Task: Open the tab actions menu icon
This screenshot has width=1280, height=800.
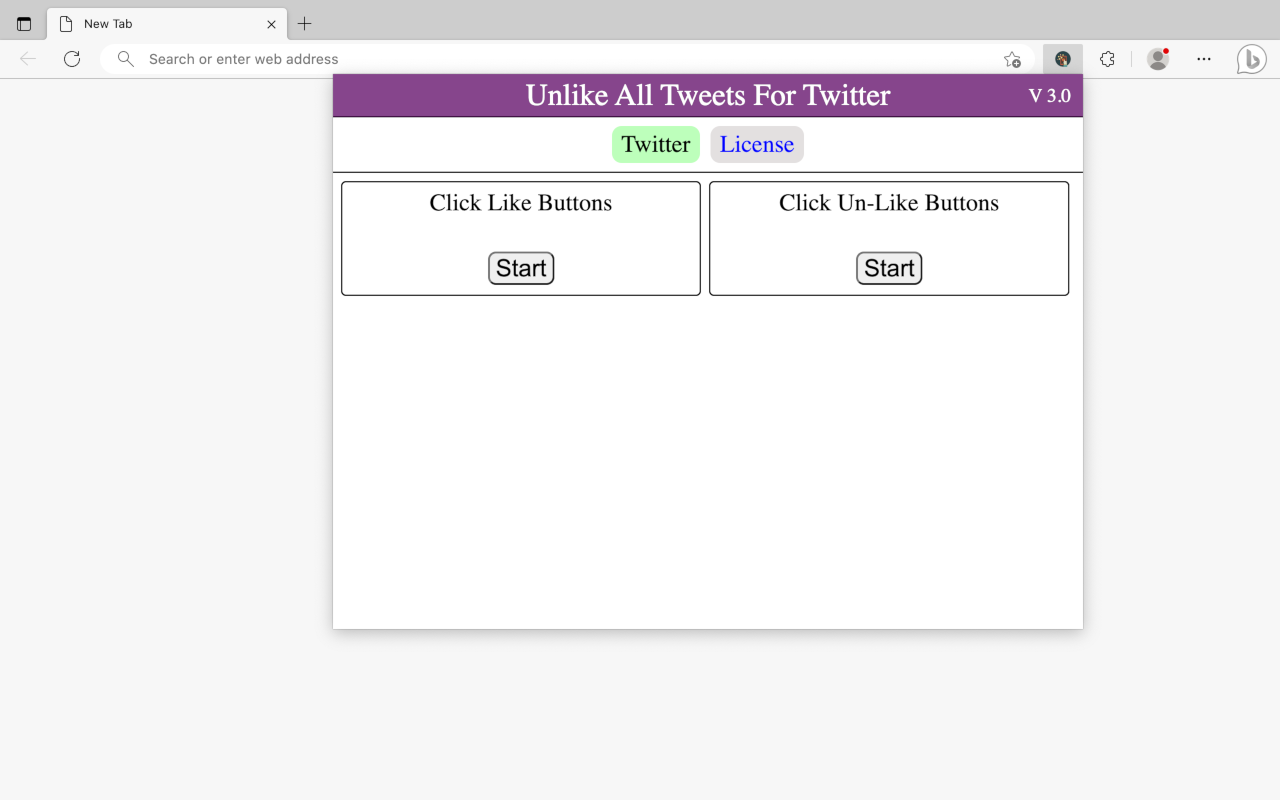Action: point(24,24)
